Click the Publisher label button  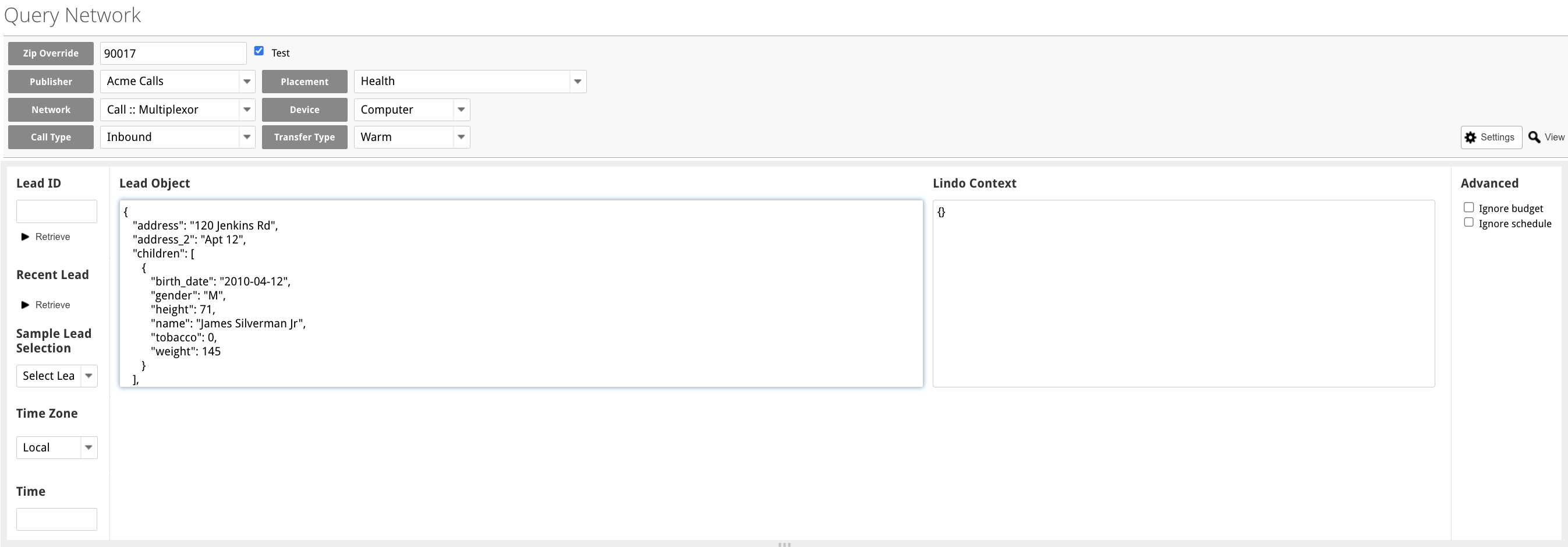pyautogui.click(x=51, y=81)
